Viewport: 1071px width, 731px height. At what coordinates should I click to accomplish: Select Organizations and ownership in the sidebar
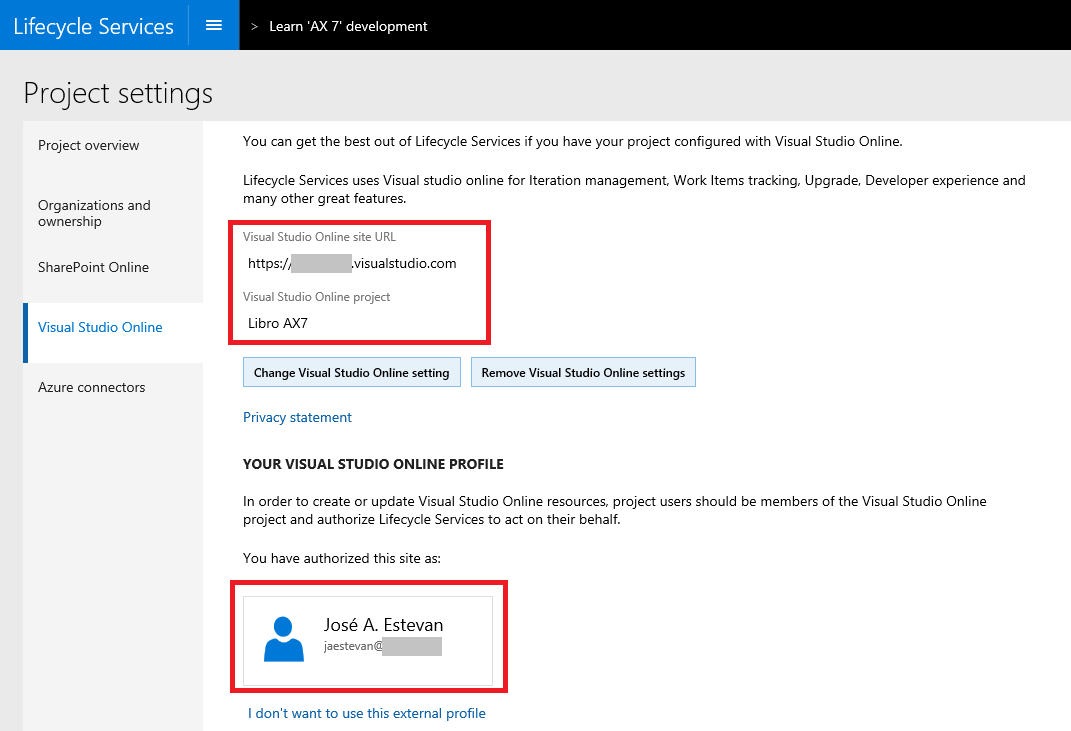click(x=94, y=213)
